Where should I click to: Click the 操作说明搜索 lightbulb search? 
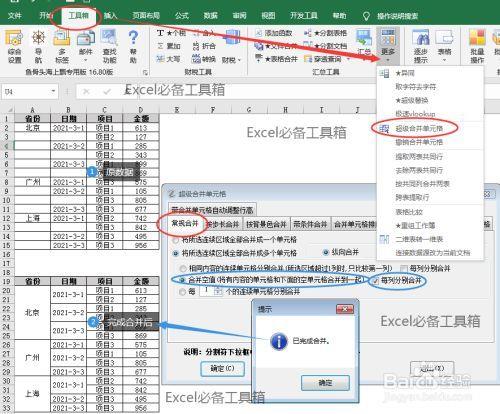(x=390, y=16)
